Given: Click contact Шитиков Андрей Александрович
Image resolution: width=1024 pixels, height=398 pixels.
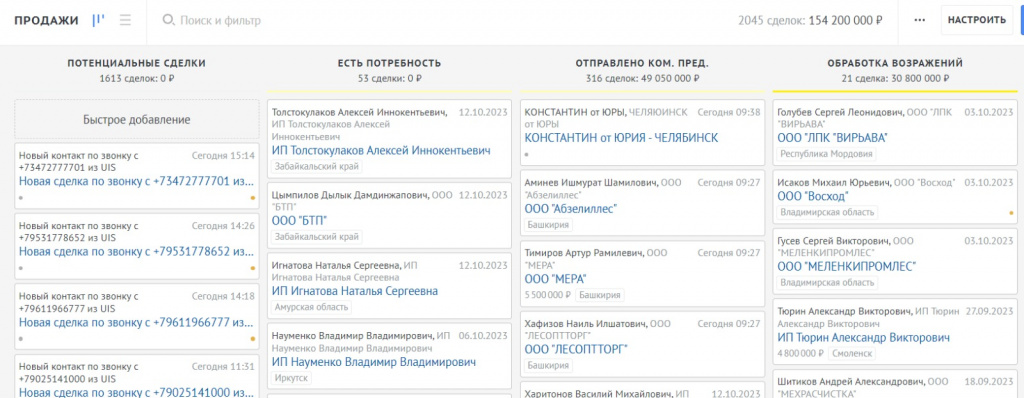Looking at the screenshot, I should coord(851,381).
